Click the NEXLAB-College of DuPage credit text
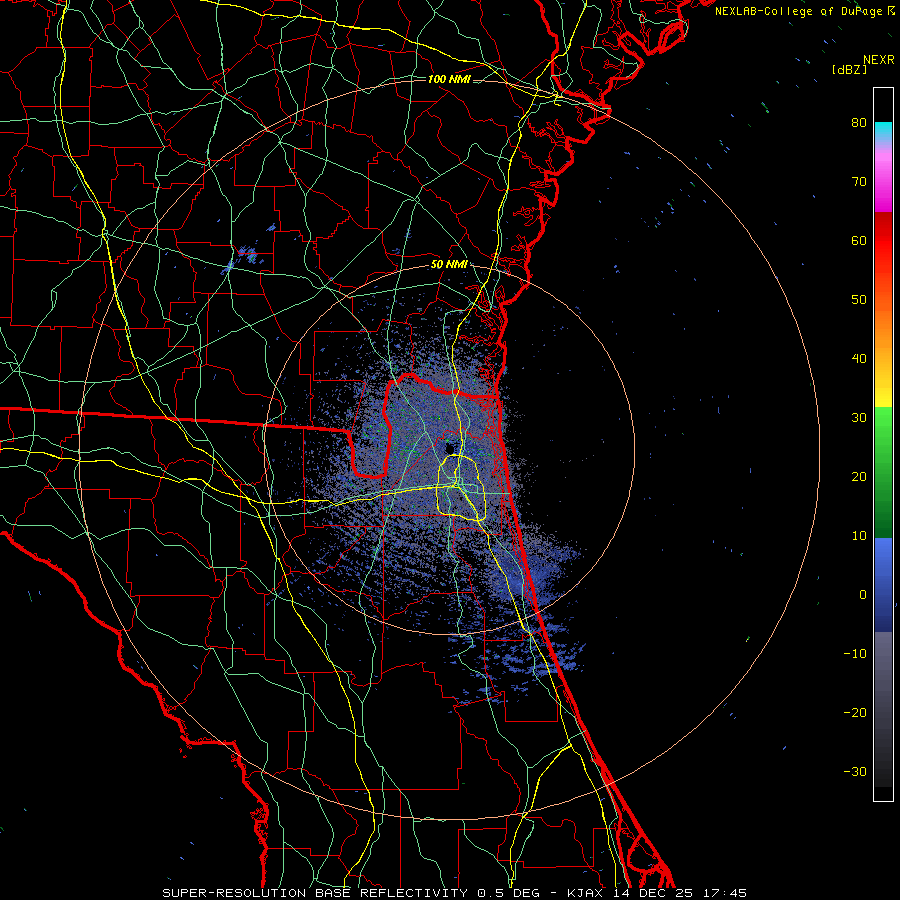The width and height of the screenshot is (900, 900). (x=799, y=11)
